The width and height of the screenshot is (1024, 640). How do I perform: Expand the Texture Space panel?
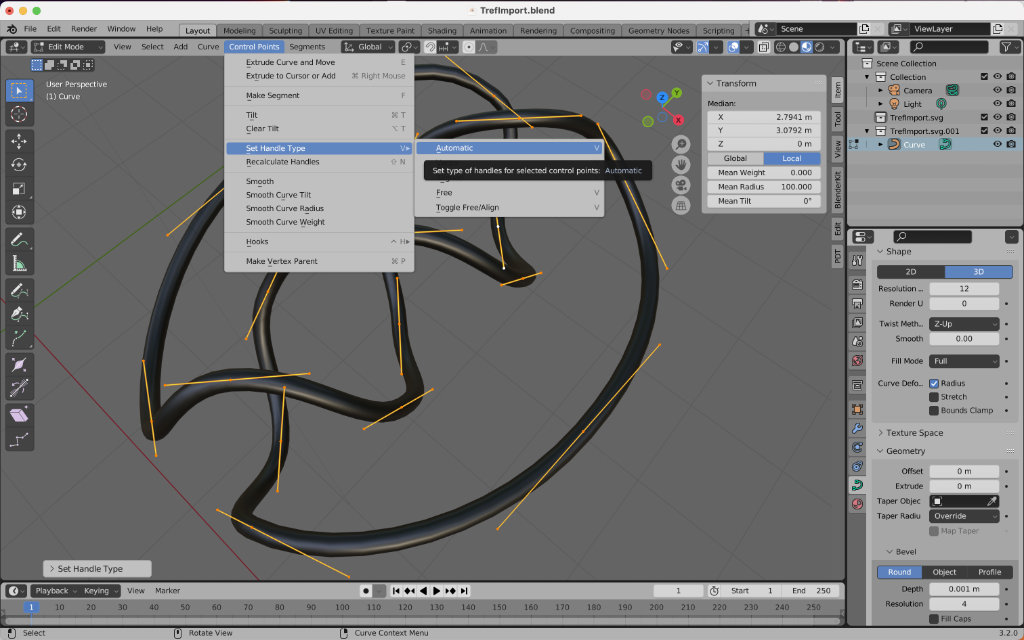click(x=914, y=433)
